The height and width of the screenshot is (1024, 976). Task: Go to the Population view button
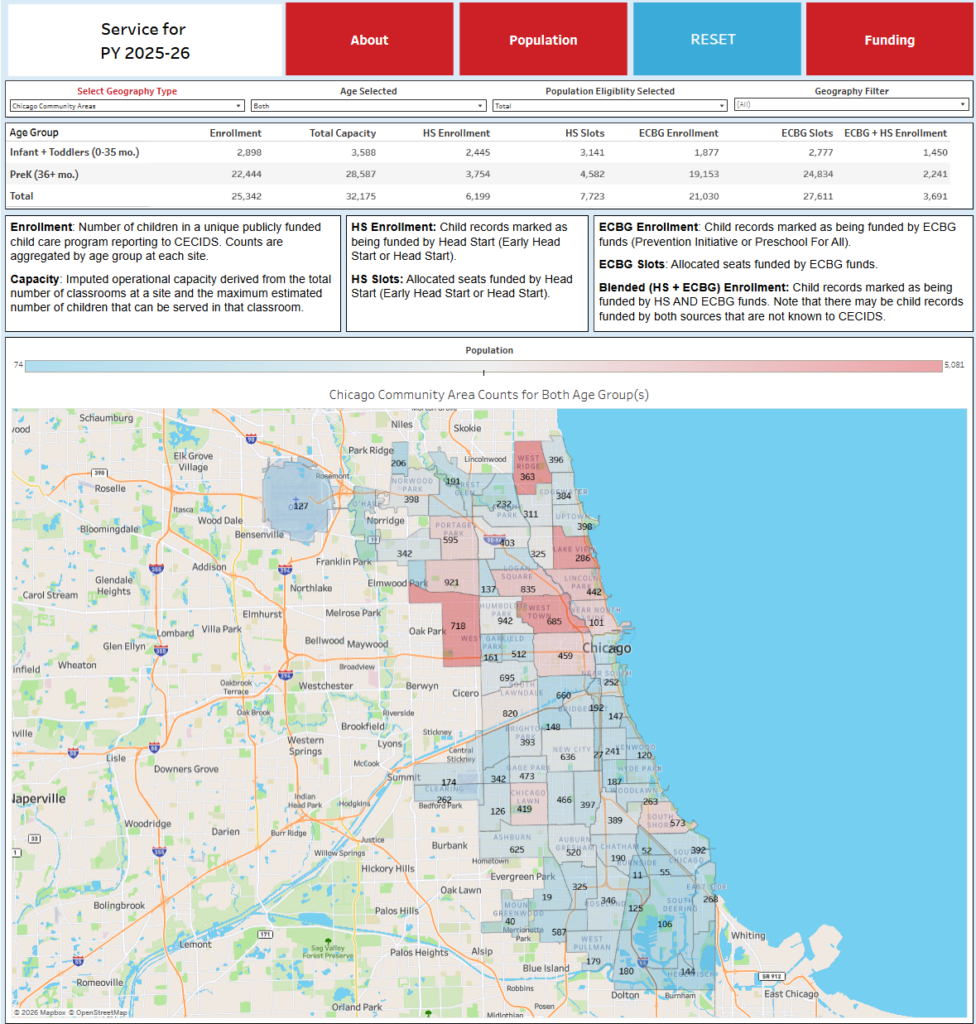tap(543, 39)
